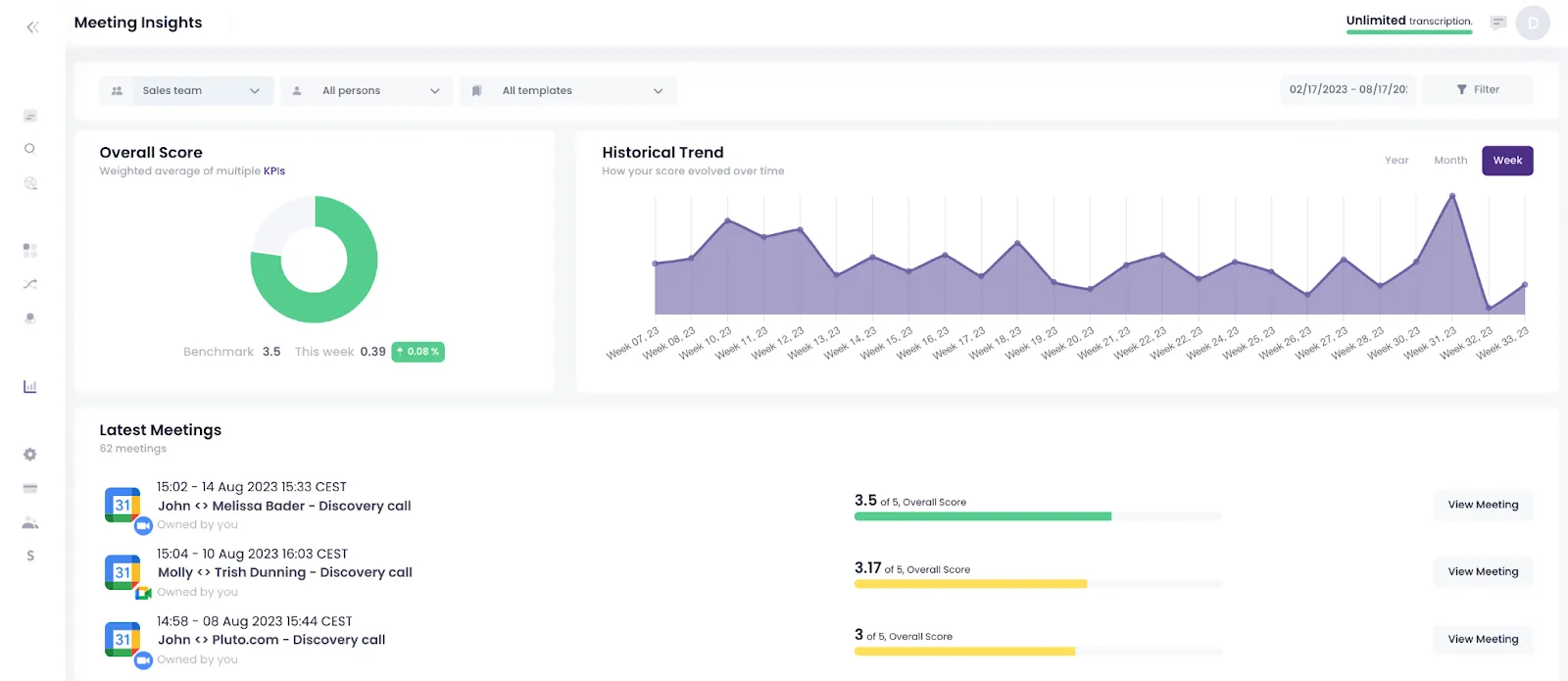Screen dimensions: 1568x681
Task: Open the grid dashboard sidebar icon
Action: click(x=30, y=251)
